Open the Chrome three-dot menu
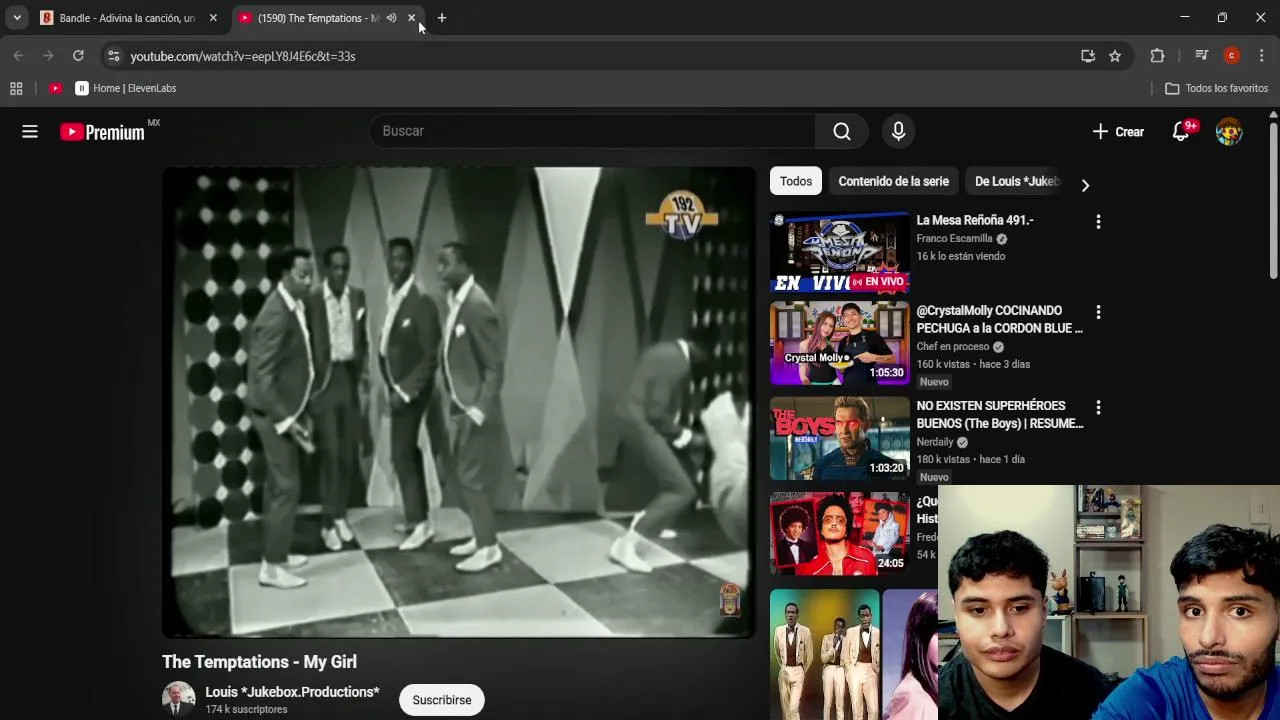 click(x=1261, y=56)
